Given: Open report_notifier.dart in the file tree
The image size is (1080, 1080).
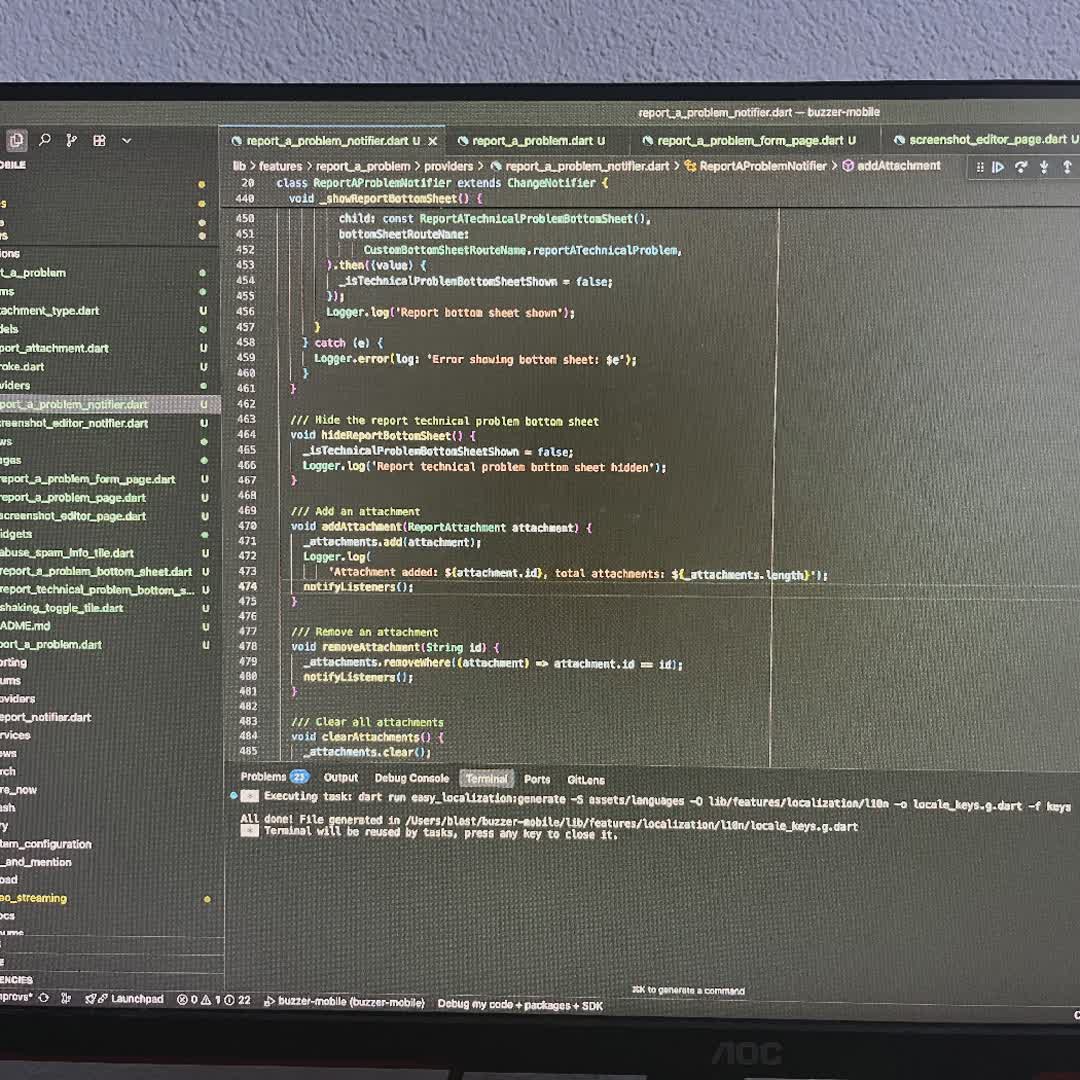Looking at the screenshot, I should (x=110, y=717).
